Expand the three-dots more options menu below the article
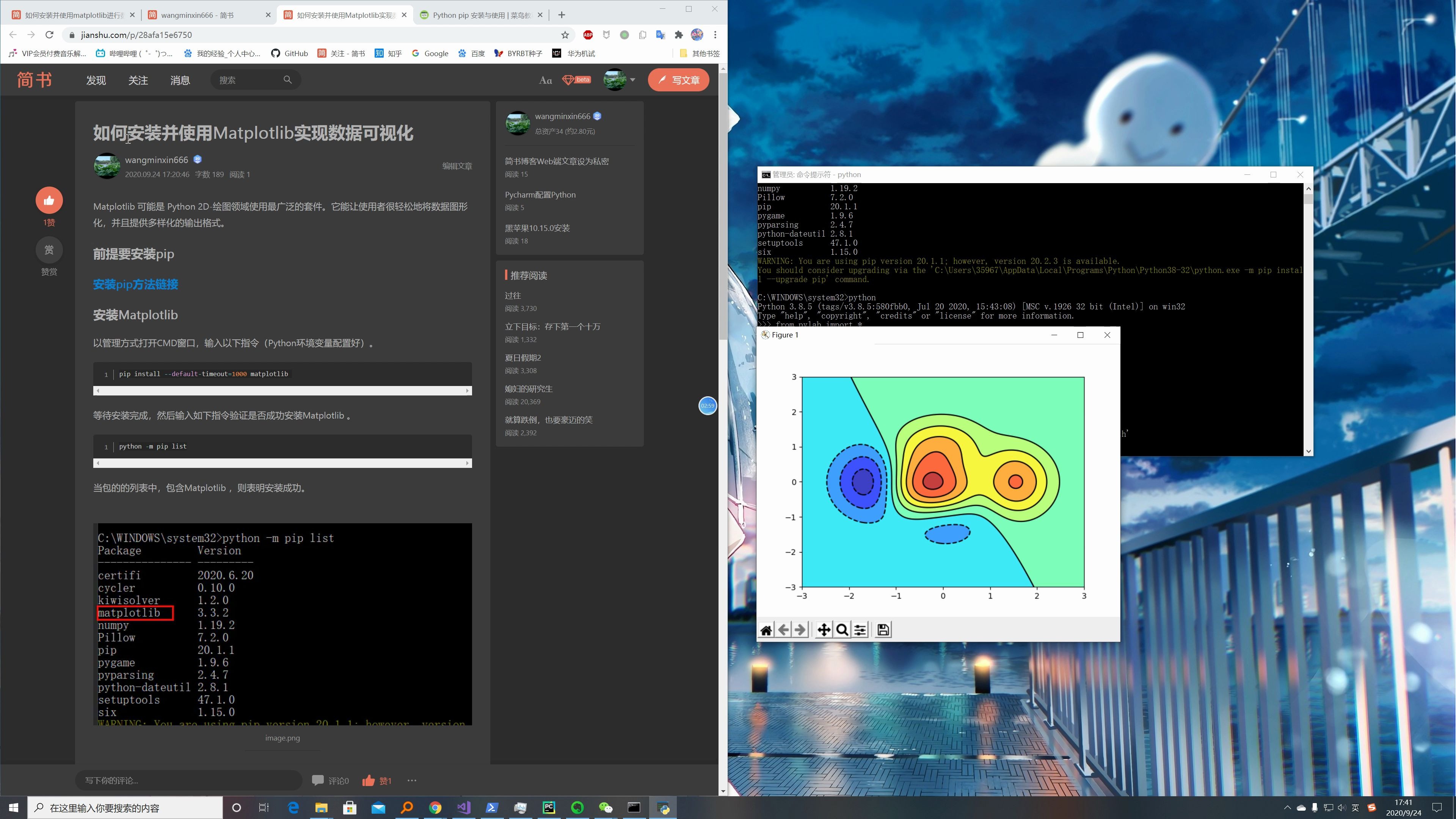Screen dimensions: 1456x819 (411, 781)
